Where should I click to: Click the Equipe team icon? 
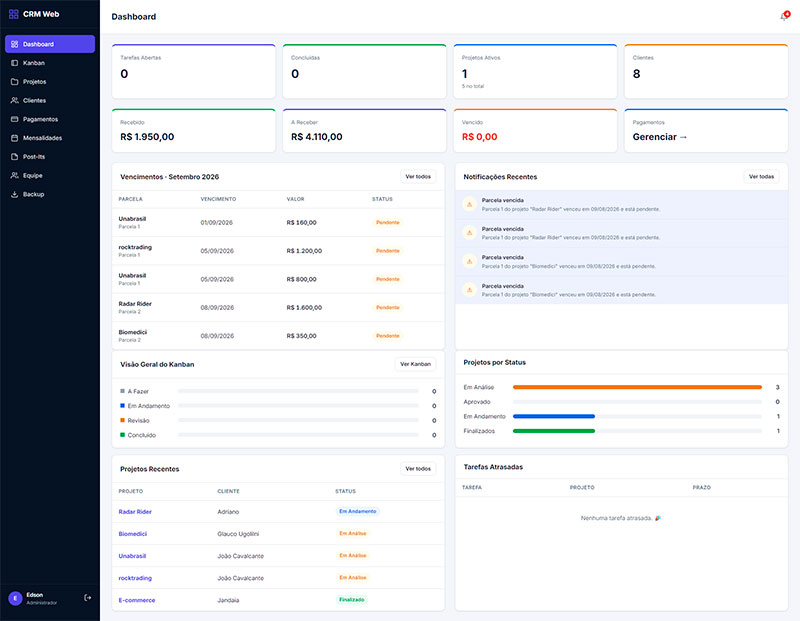[14, 175]
